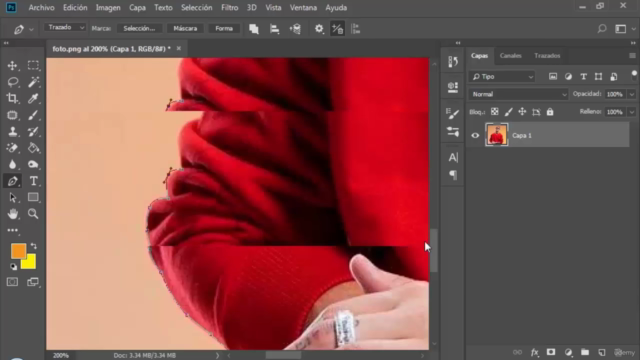Open the Capa menu
This screenshot has height=360, width=640.
click(x=137, y=8)
